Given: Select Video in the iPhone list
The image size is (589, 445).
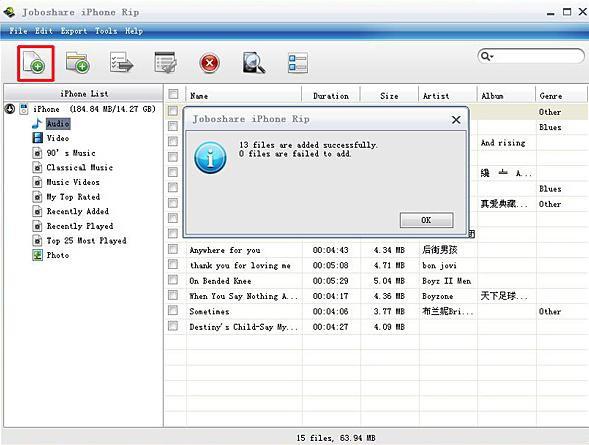Looking at the screenshot, I should [x=58, y=138].
